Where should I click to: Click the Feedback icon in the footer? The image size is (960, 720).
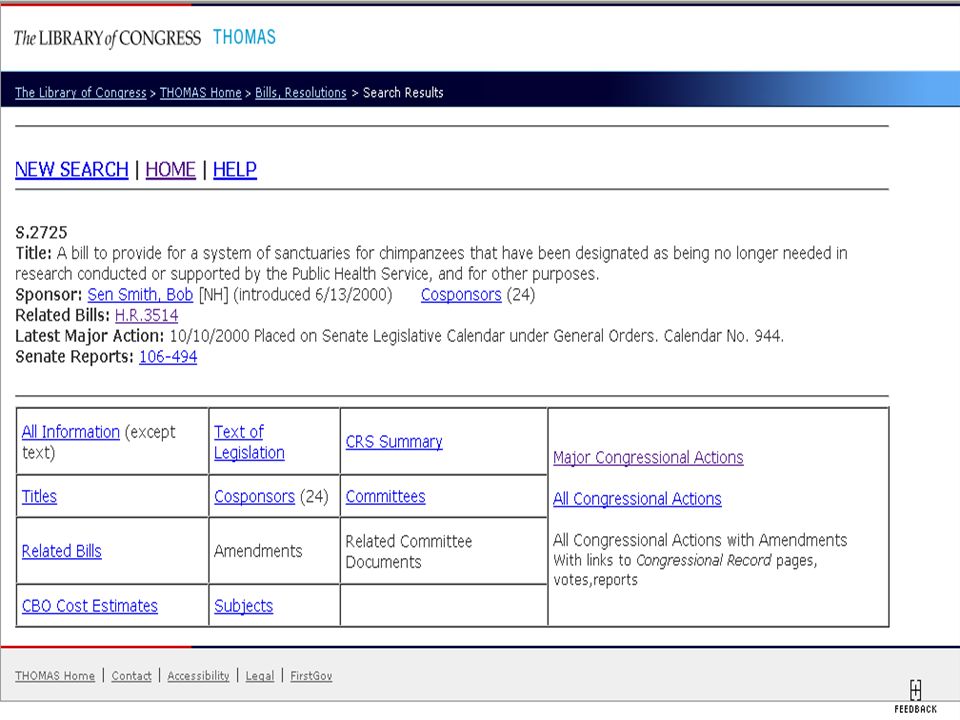coord(915,696)
